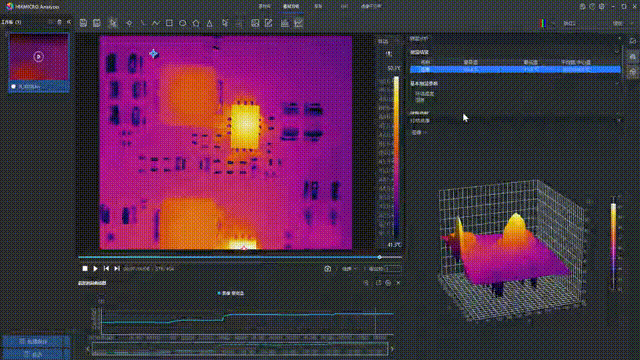The image size is (640, 360).
Task: Click the video playback progress slider handle
Action: (379, 257)
